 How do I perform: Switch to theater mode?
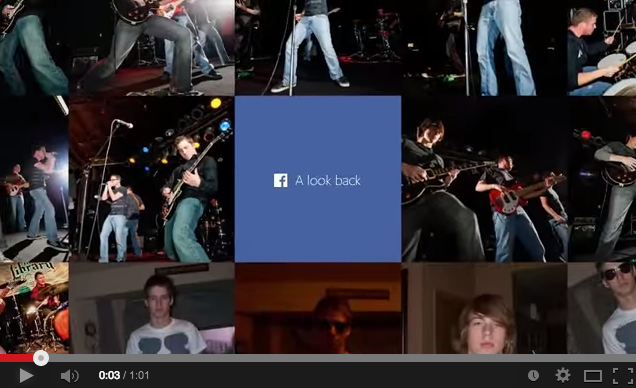593,376
